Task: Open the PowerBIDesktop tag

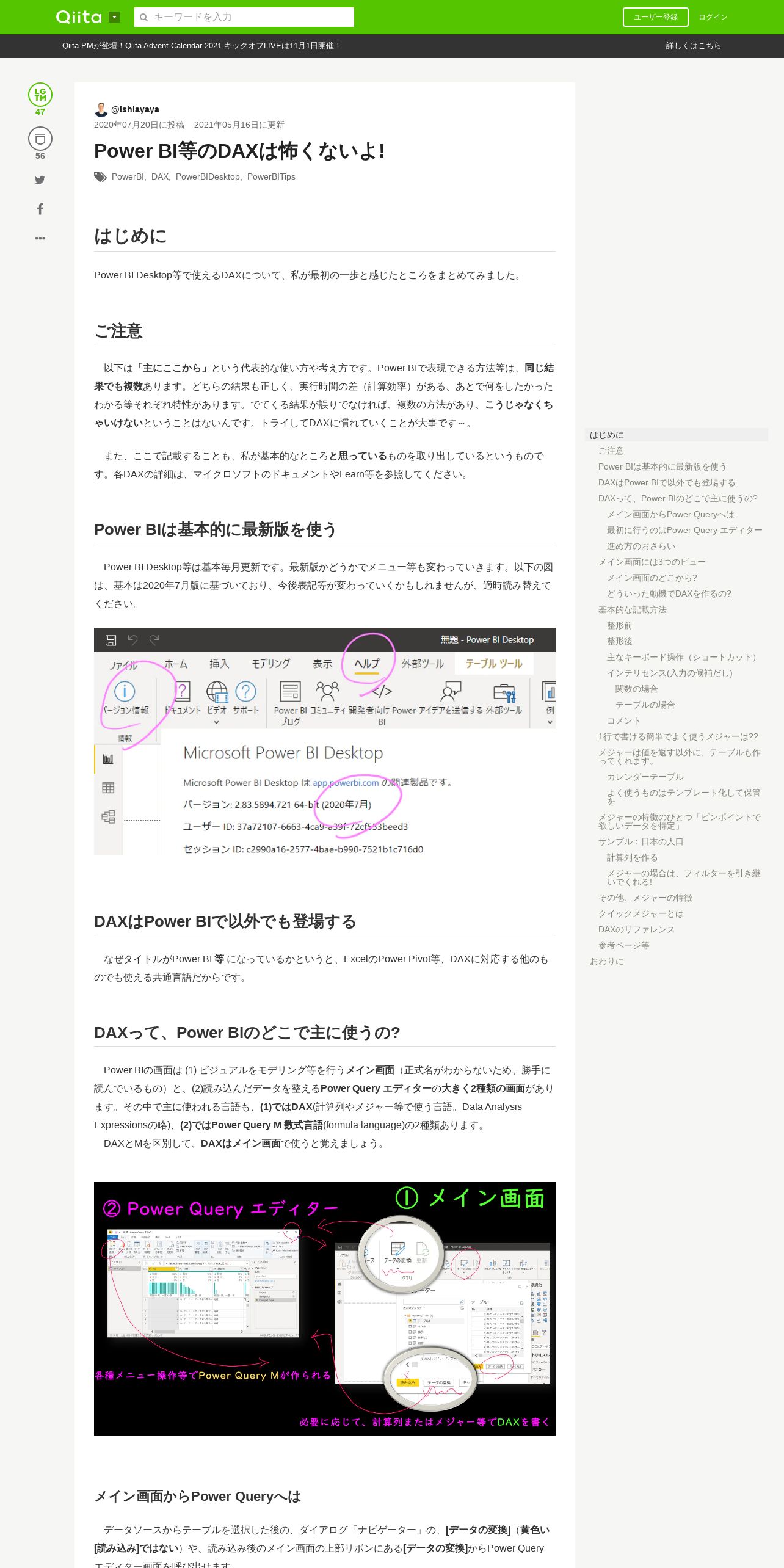Action: [208, 176]
